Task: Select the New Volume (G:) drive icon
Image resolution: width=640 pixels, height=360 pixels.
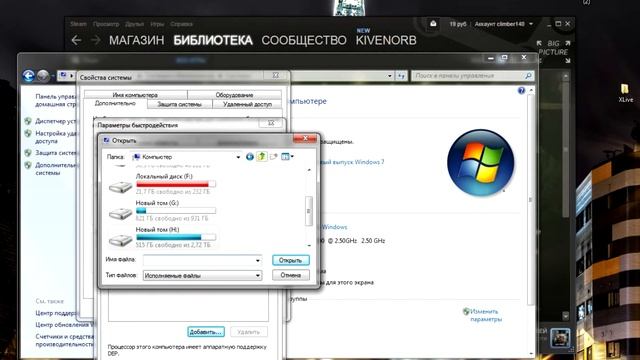Action: 120,213
